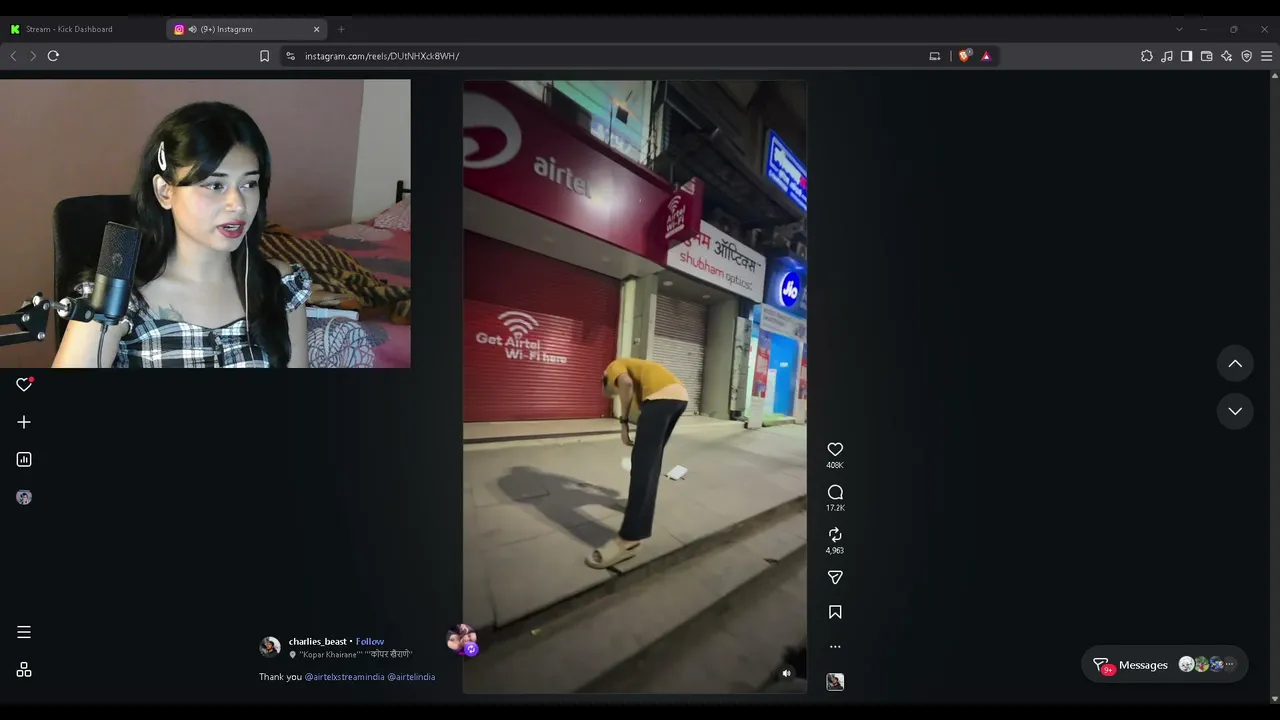Open the reel's three-dot more options
This screenshot has height=720, width=1280.
(835, 647)
